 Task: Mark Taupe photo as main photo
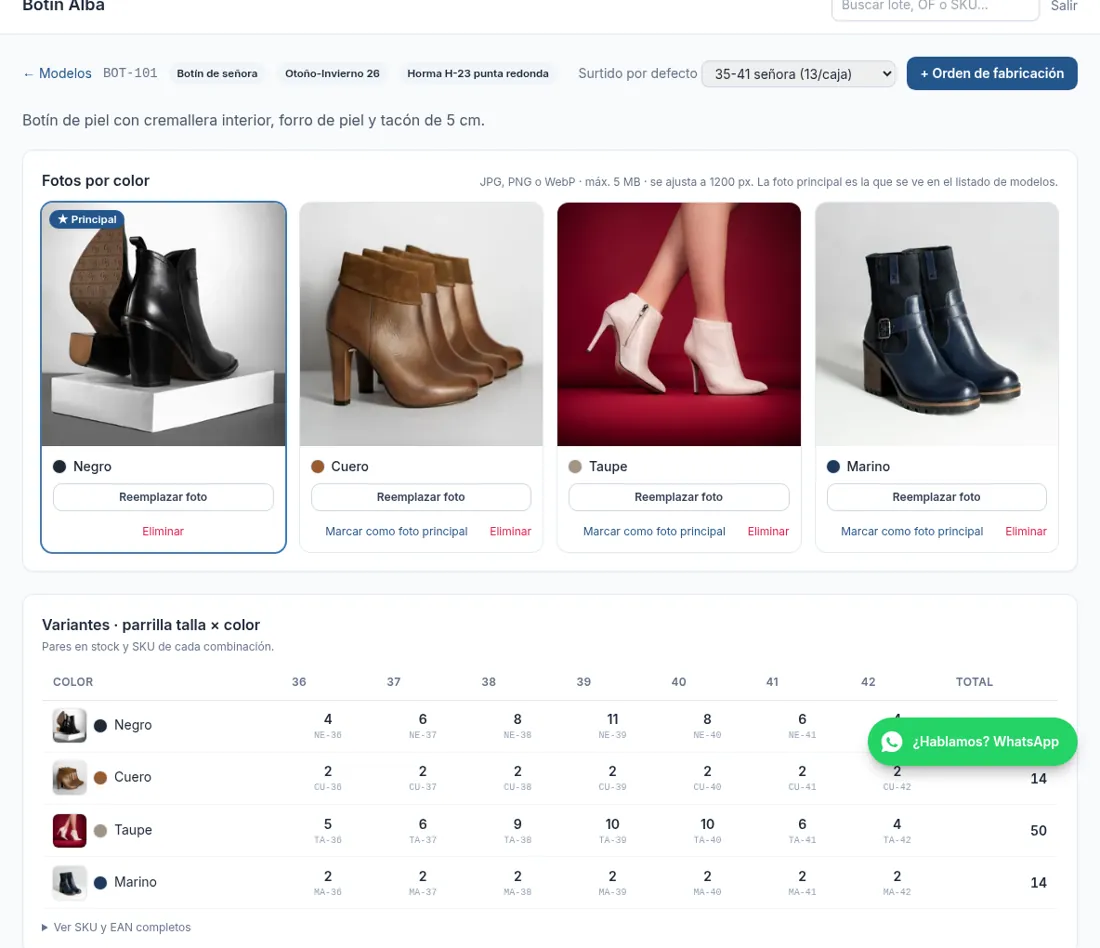(x=655, y=531)
